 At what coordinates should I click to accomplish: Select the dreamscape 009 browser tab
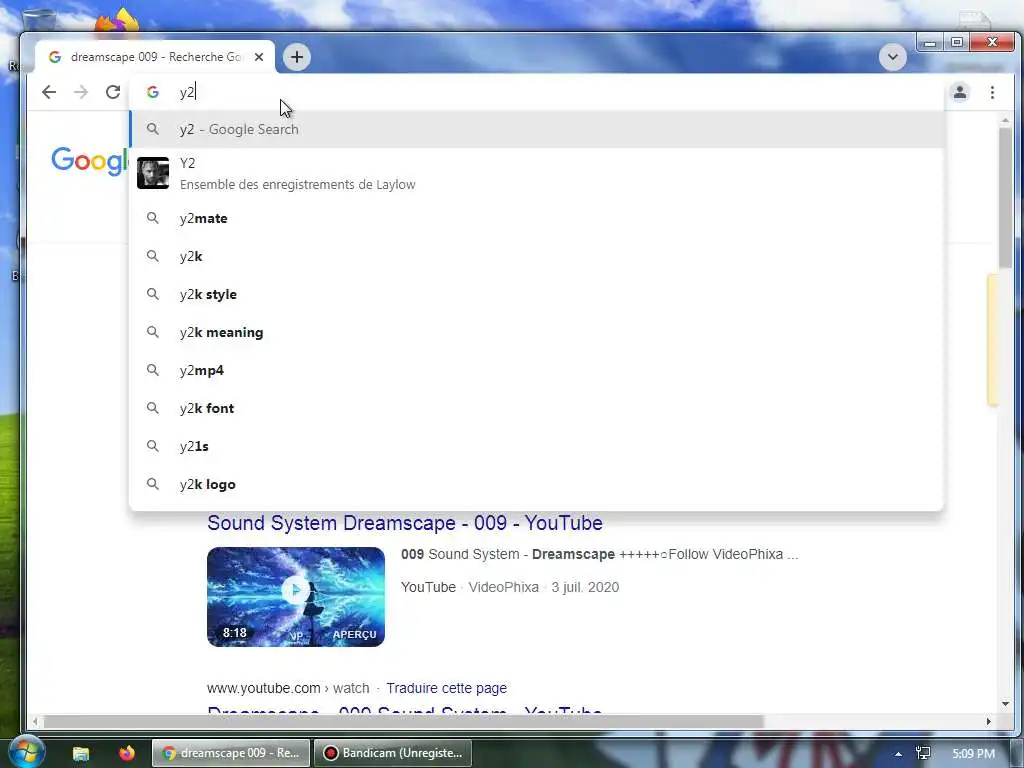154,57
